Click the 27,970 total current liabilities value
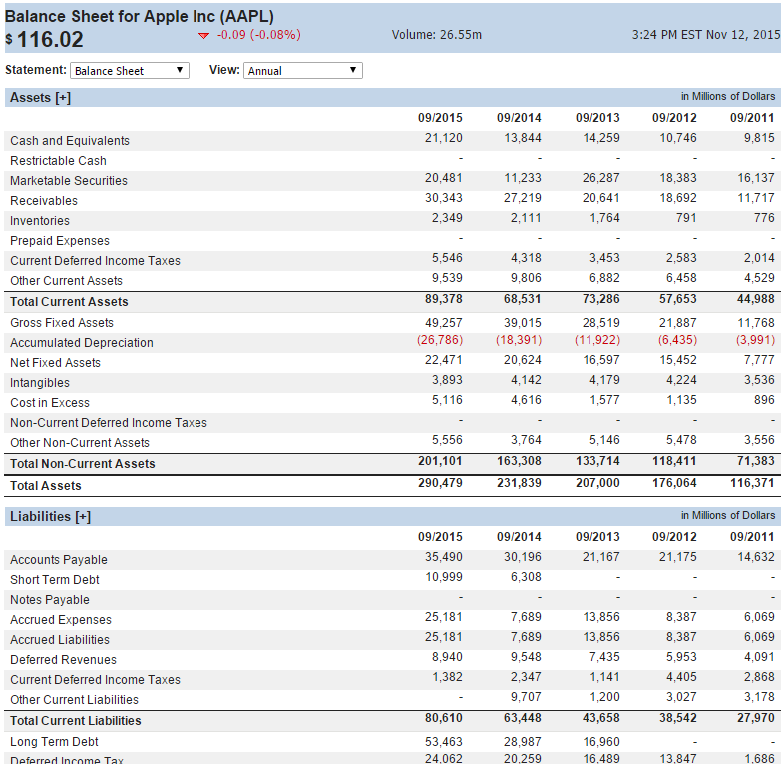Screen dimensions: 782x764 (756, 718)
